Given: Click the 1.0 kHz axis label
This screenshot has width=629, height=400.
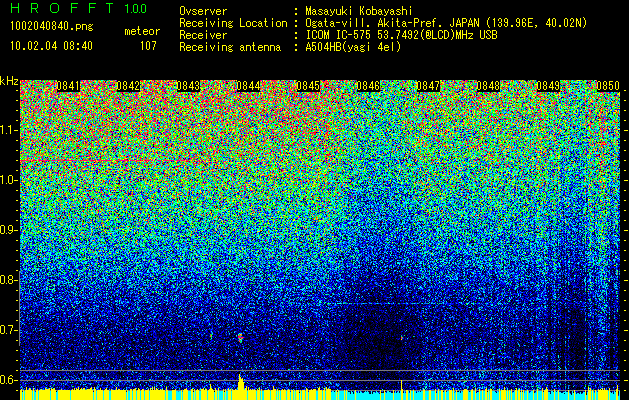Looking at the screenshot, I should pos(8,180).
